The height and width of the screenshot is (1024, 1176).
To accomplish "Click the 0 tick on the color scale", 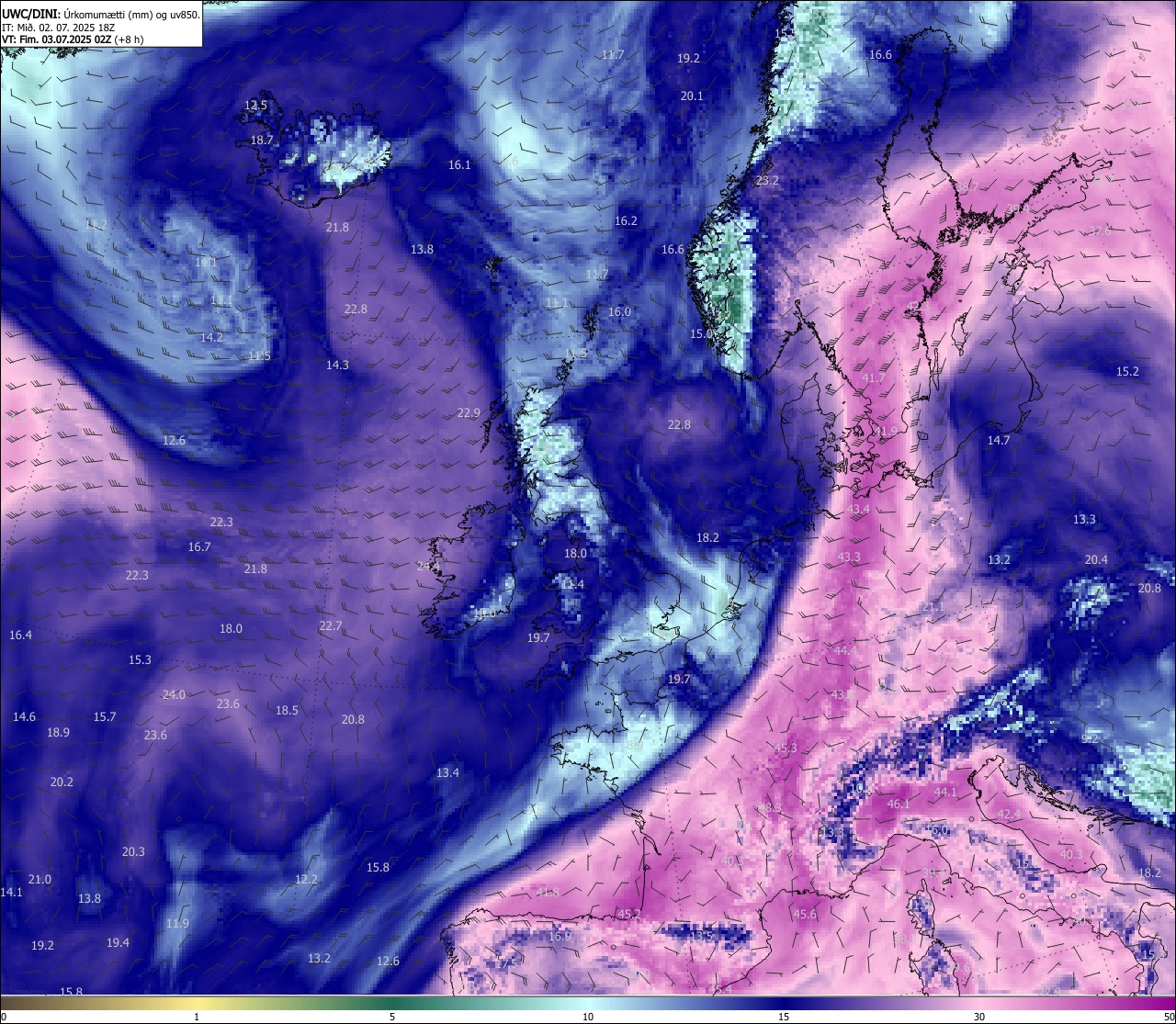I will click(x=4, y=1016).
